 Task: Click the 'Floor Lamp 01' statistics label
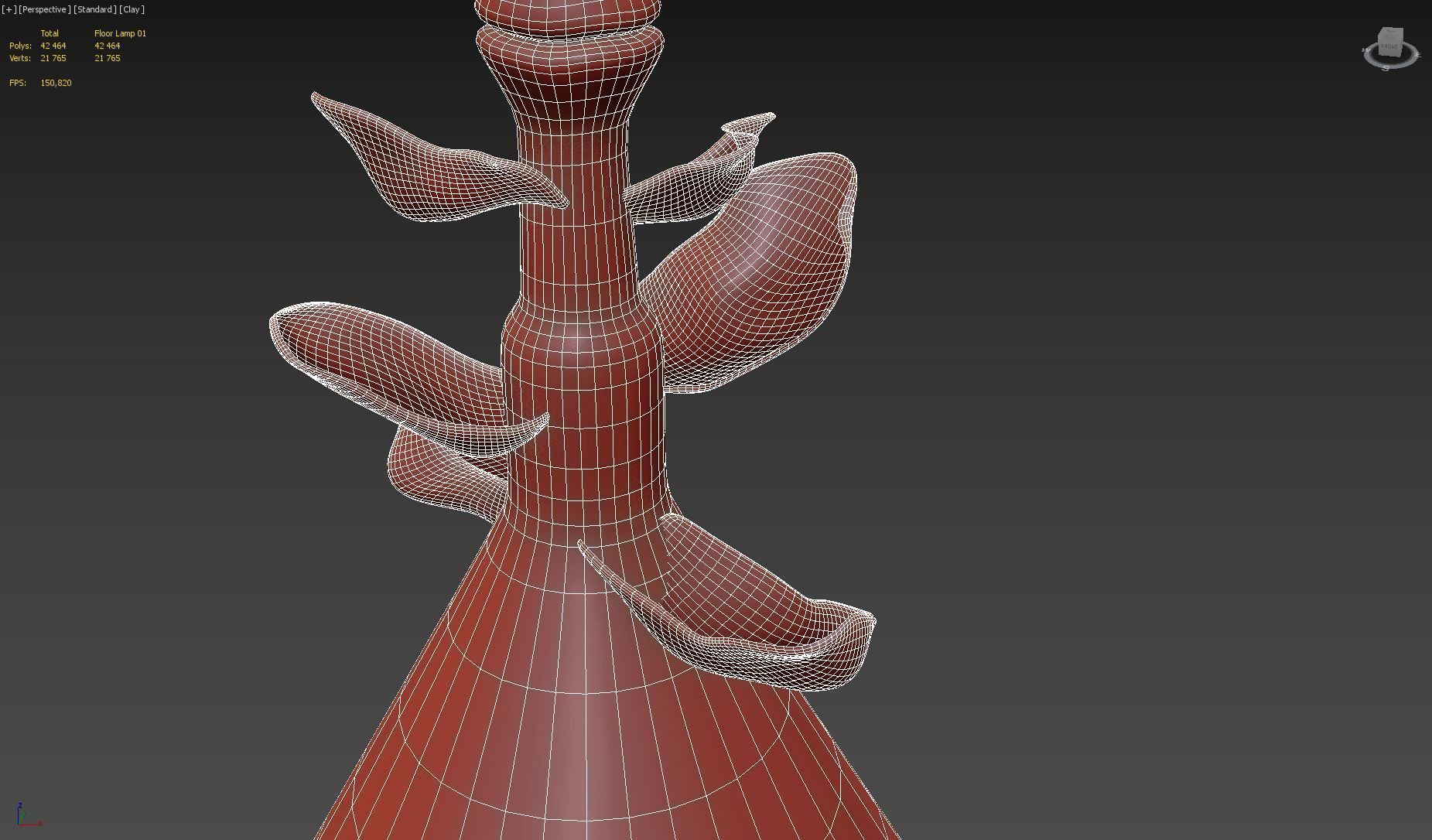point(120,33)
